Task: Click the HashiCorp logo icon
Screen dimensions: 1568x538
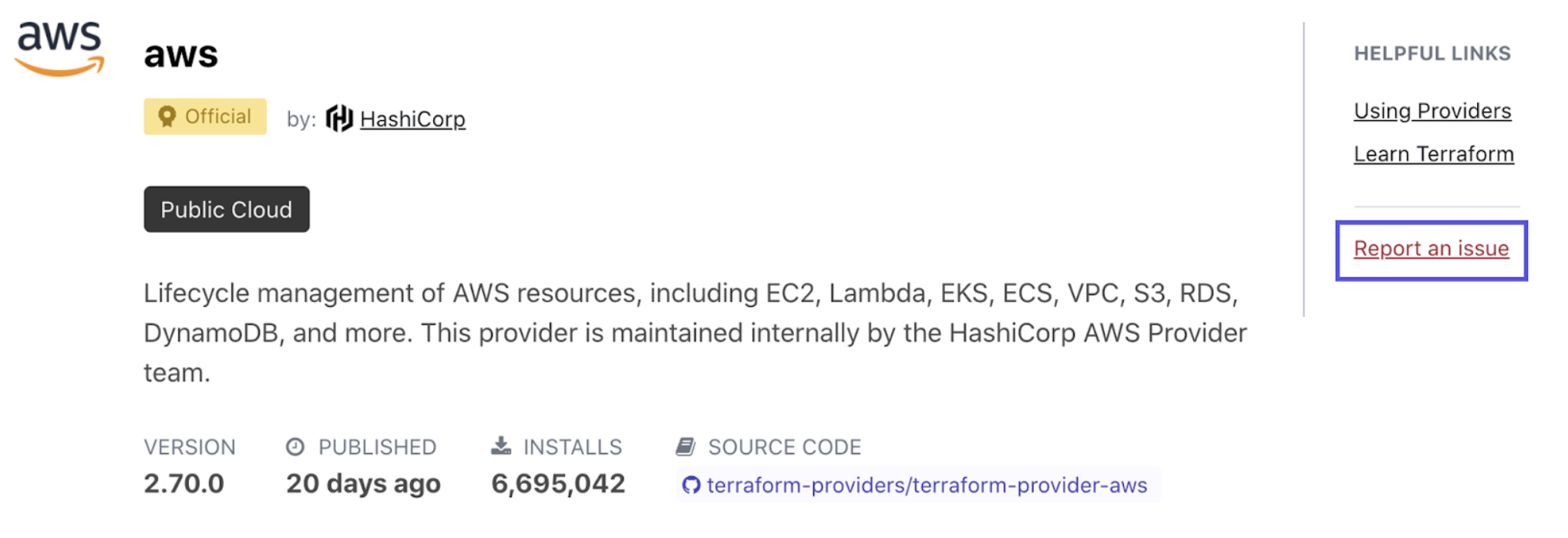Action: click(339, 119)
